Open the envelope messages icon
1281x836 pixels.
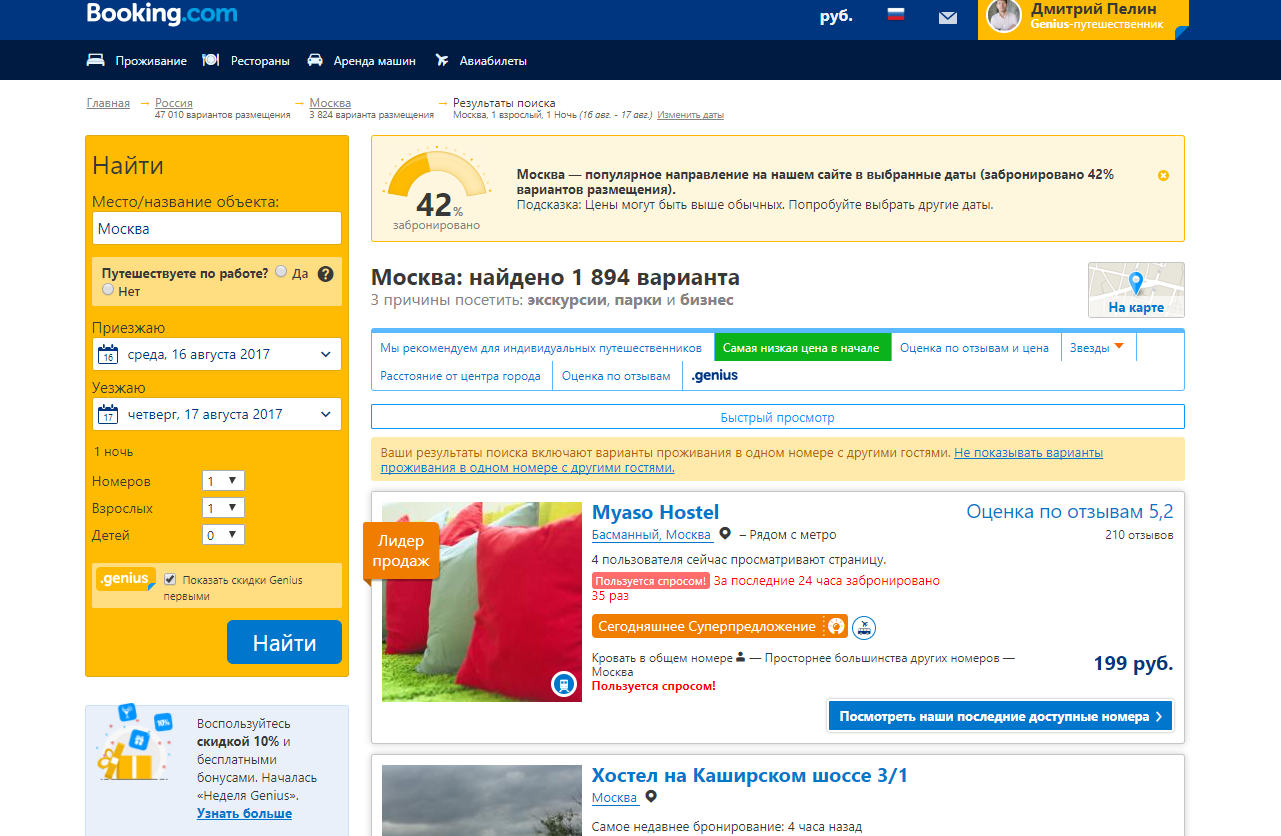point(947,17)
